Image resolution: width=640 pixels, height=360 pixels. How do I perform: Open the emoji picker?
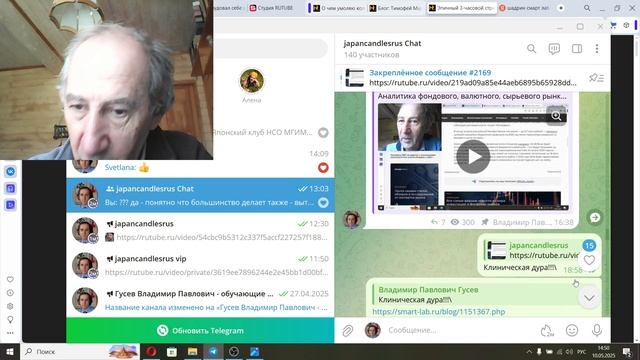point(572,331)
